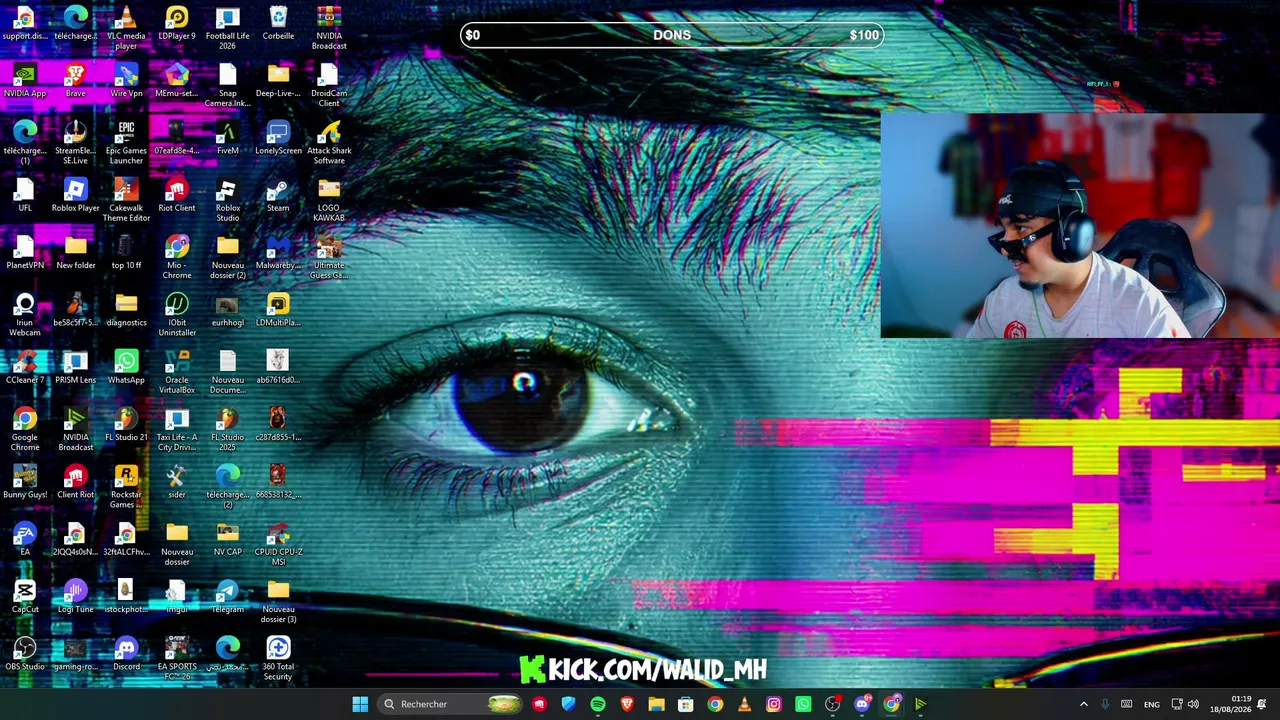Screen dimensions: 1280x720
Task: Select the PRISM Lens desktop icon
Action: click(76, 367)
